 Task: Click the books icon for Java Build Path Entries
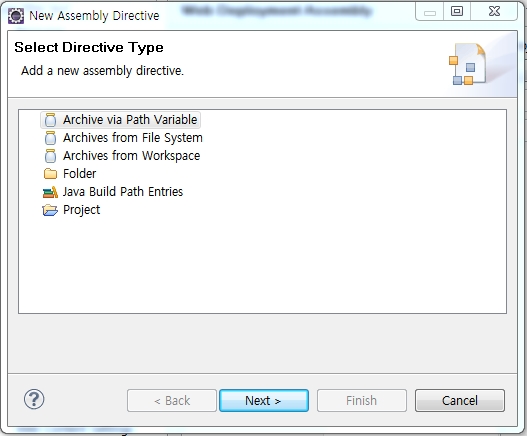[x=50, y=192]
